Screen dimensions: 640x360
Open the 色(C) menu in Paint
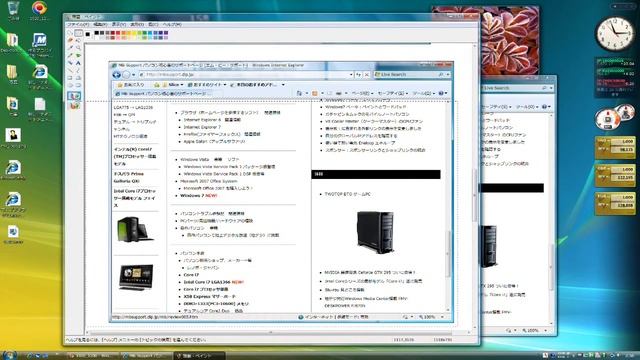[x=153, y=24]
